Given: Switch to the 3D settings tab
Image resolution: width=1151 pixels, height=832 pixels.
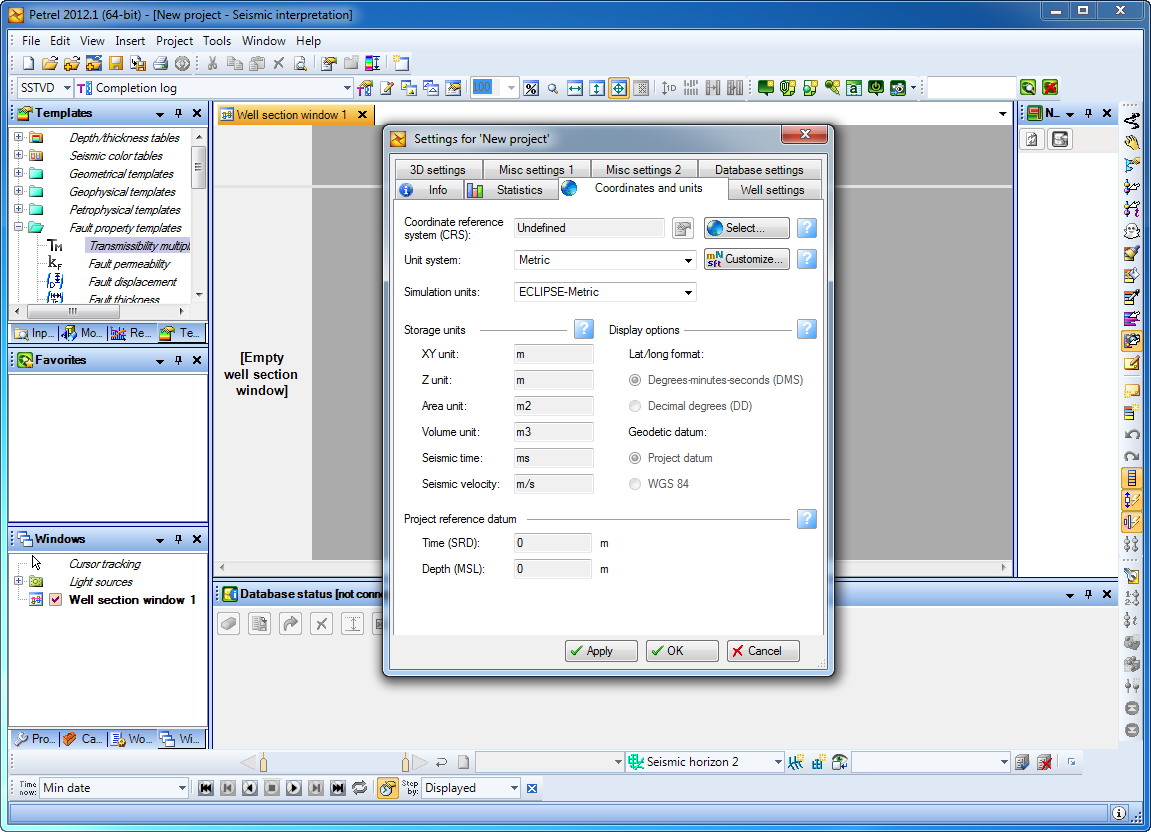Looking at the screenshot, I should tap(437, 170).
